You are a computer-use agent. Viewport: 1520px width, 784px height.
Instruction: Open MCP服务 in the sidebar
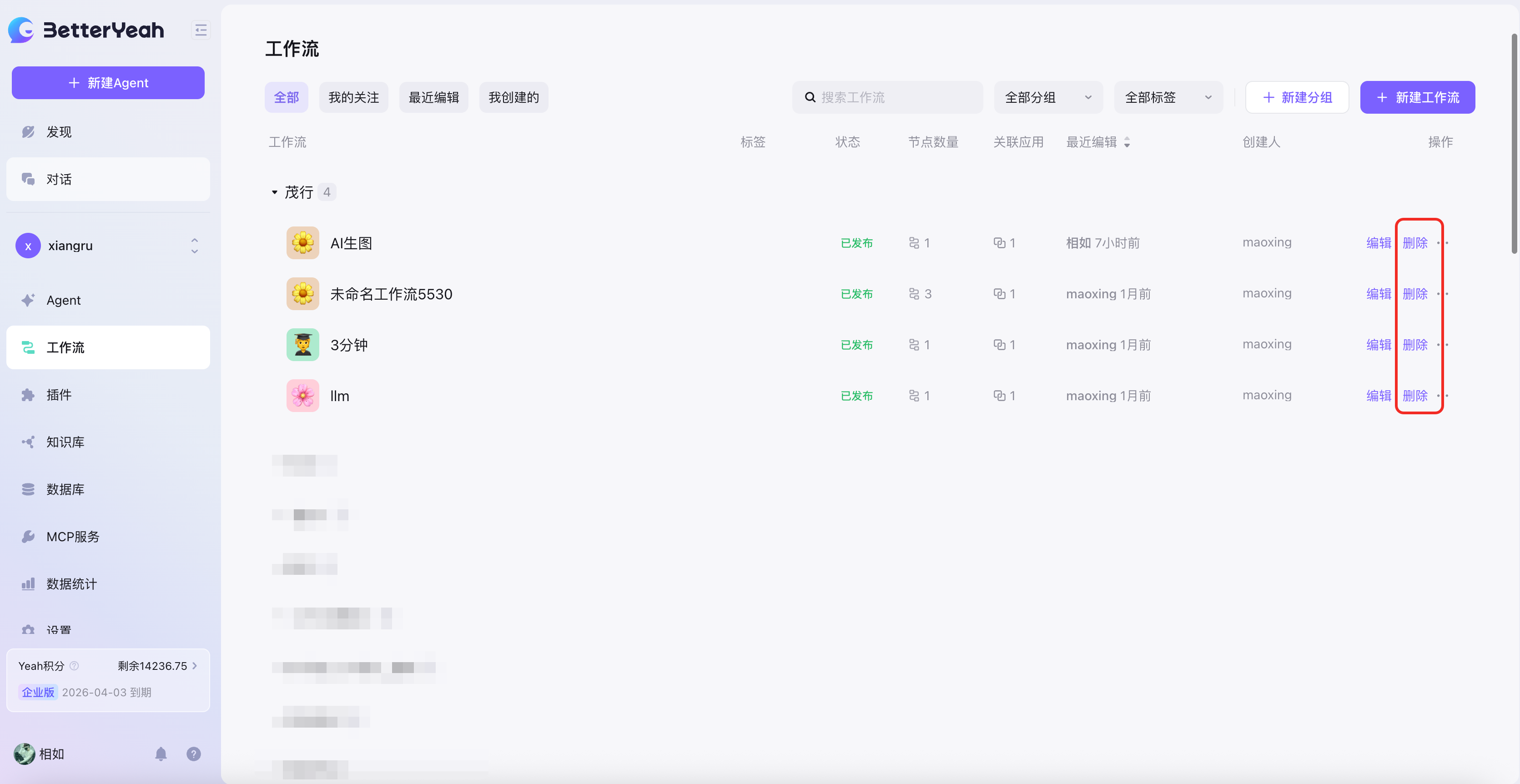click(73, 536)
